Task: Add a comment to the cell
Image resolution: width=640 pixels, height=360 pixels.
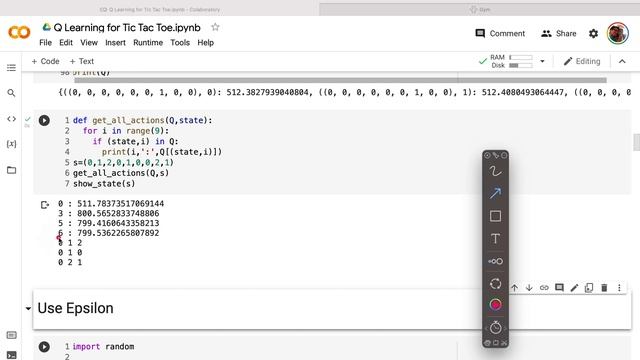Action: [x=559, y=288]
